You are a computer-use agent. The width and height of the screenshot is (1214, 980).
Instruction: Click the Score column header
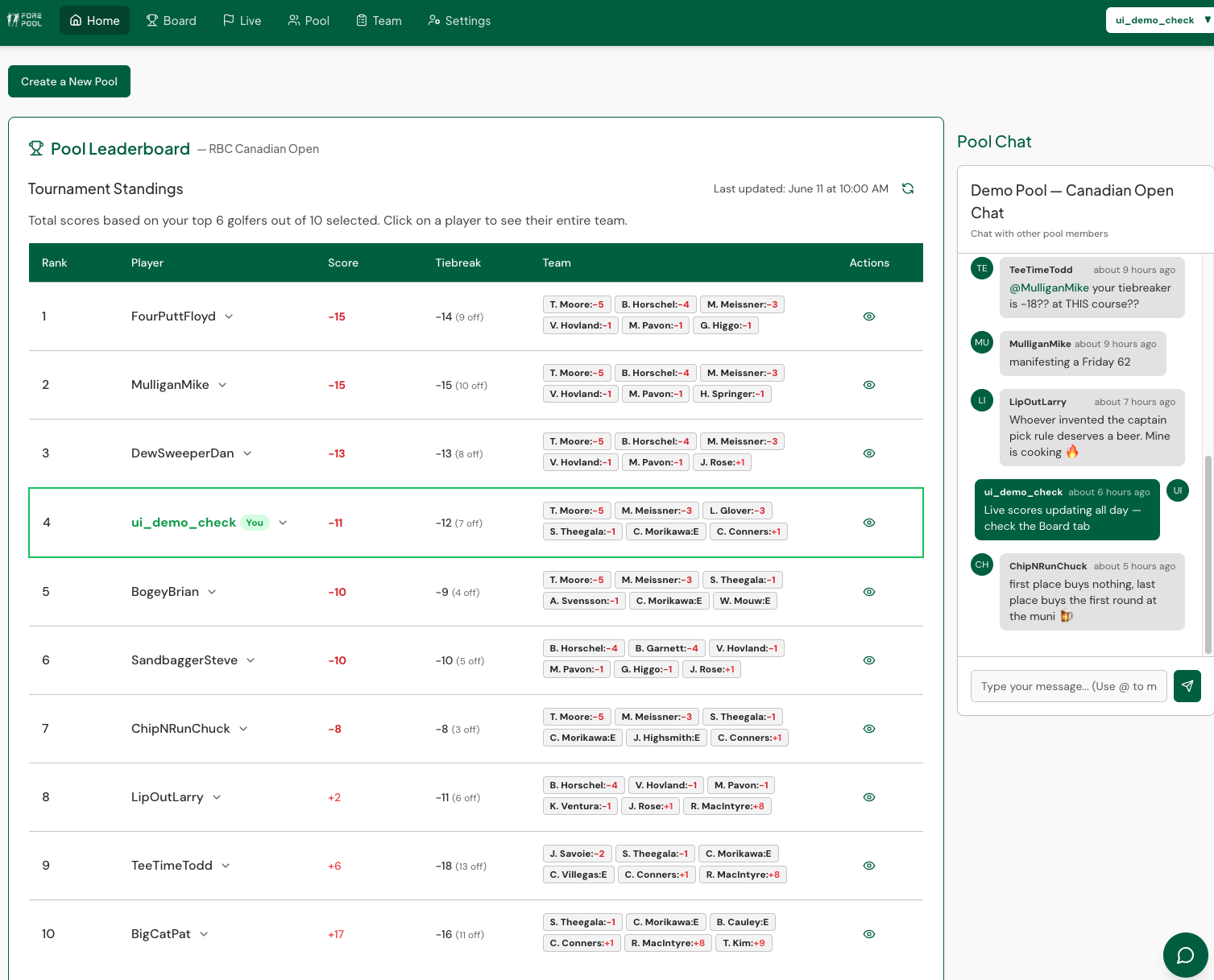click(x=343, y=263)
